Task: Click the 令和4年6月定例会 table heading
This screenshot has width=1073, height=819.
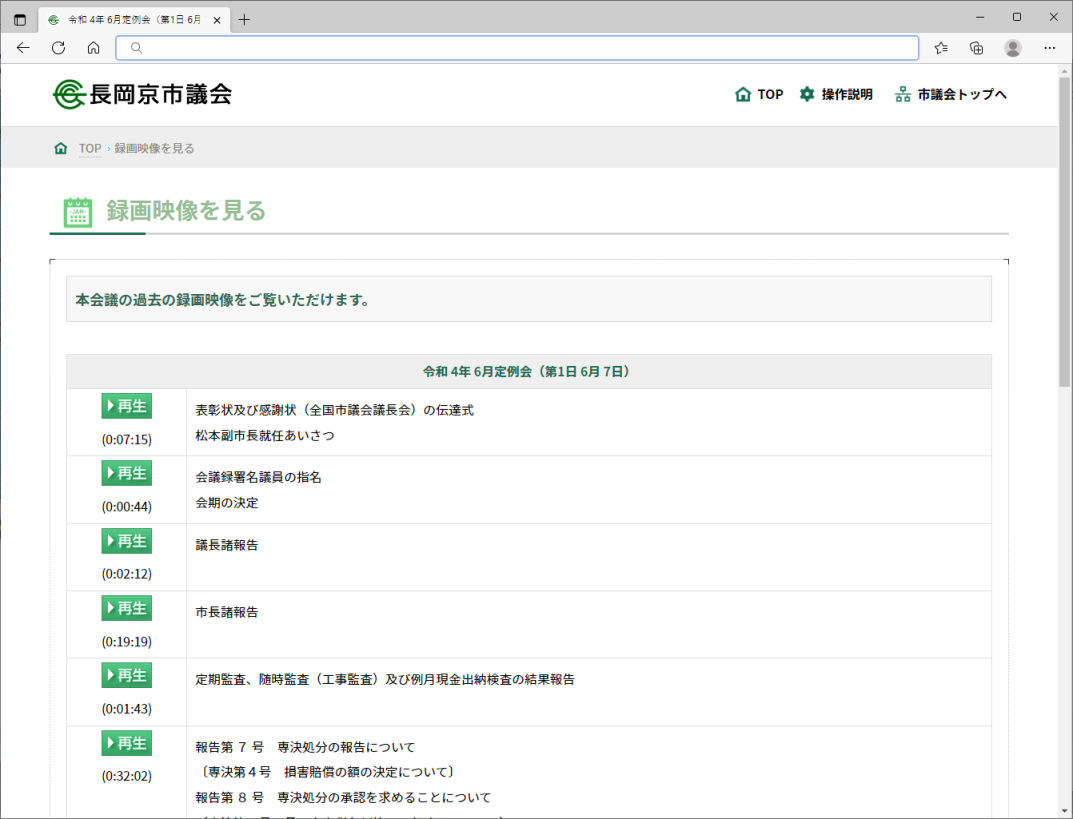Action: (x=528, y=372)
